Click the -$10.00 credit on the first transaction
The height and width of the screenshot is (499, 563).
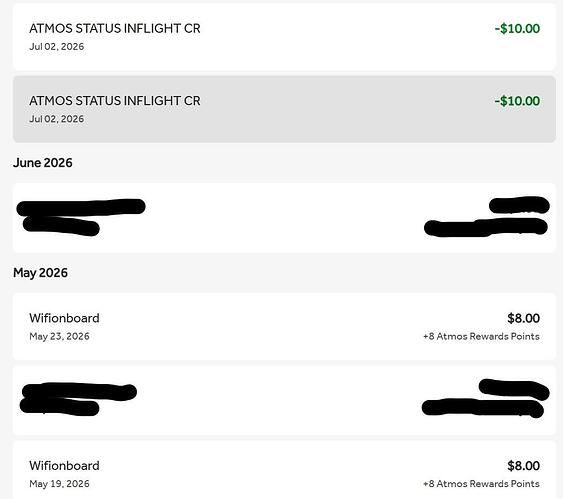point(517,29)
